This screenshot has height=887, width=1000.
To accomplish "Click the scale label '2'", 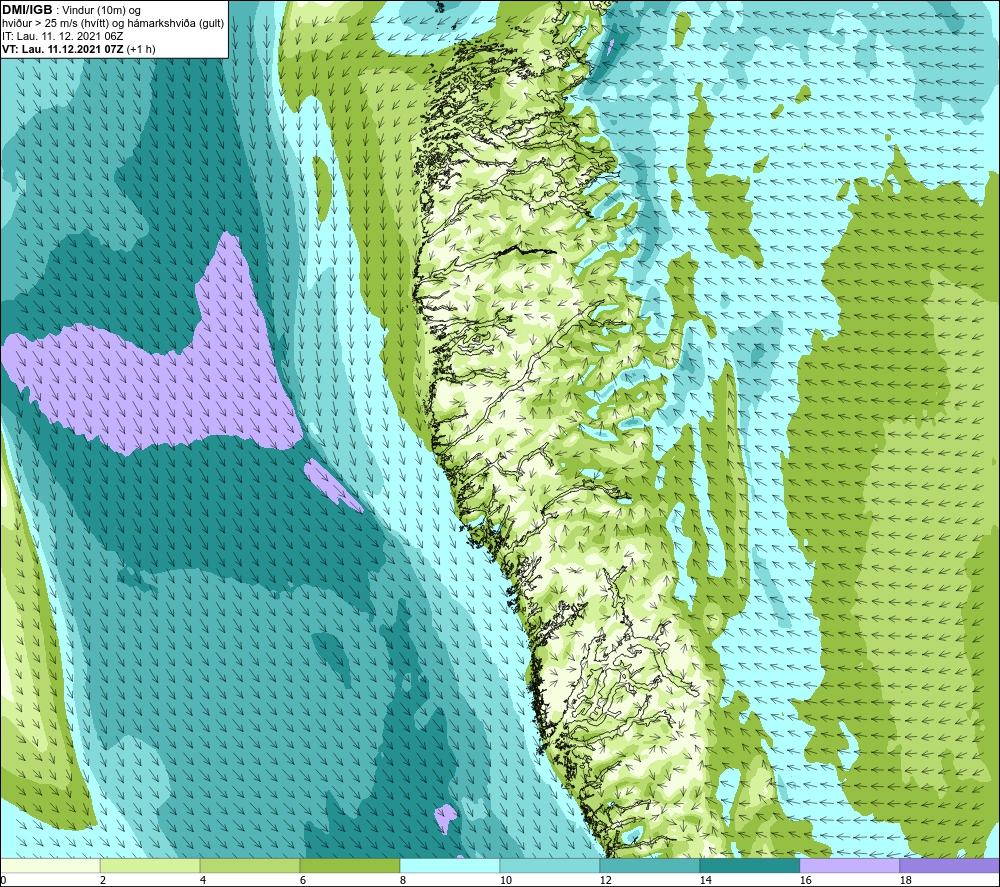I will point(103,880).
